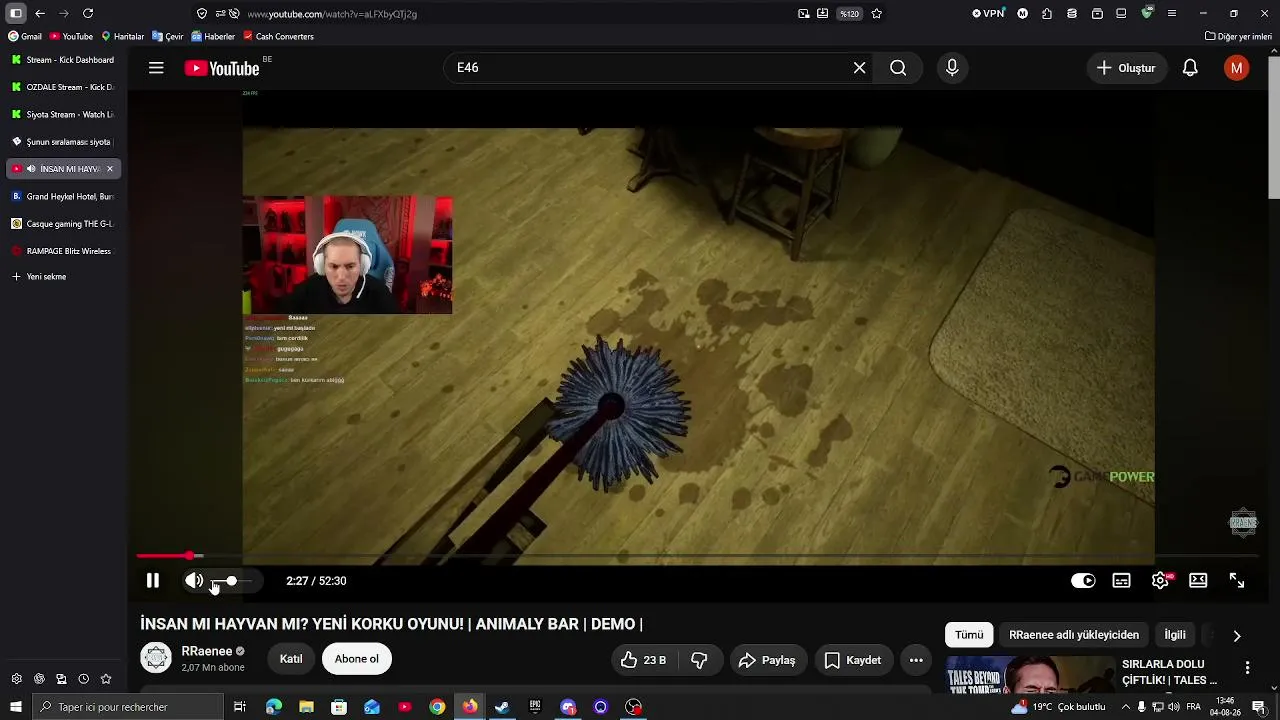The height and width of the screenshot is (720, 1280).
Task: Open the video settings gear
Action: [x=1160, y=581]
